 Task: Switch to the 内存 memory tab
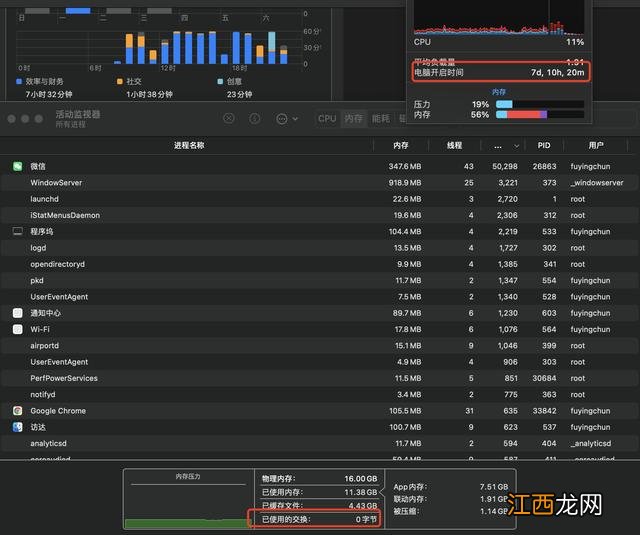pos(353,119)
